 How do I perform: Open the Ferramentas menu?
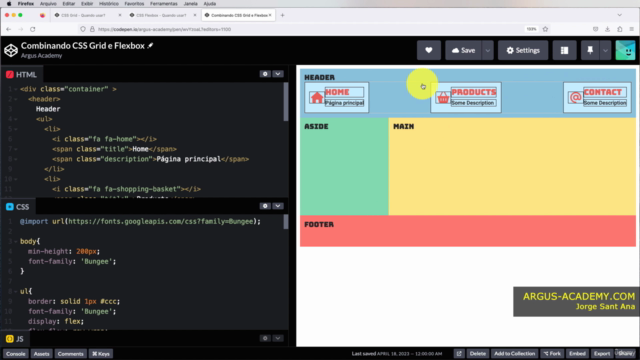164,4
